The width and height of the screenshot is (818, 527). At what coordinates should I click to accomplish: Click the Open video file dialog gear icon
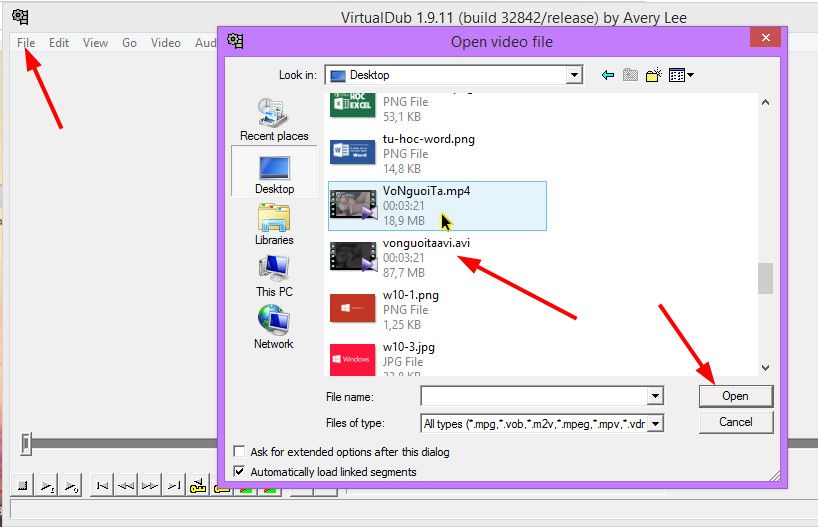pyautogui.click(x=235, y=41)
